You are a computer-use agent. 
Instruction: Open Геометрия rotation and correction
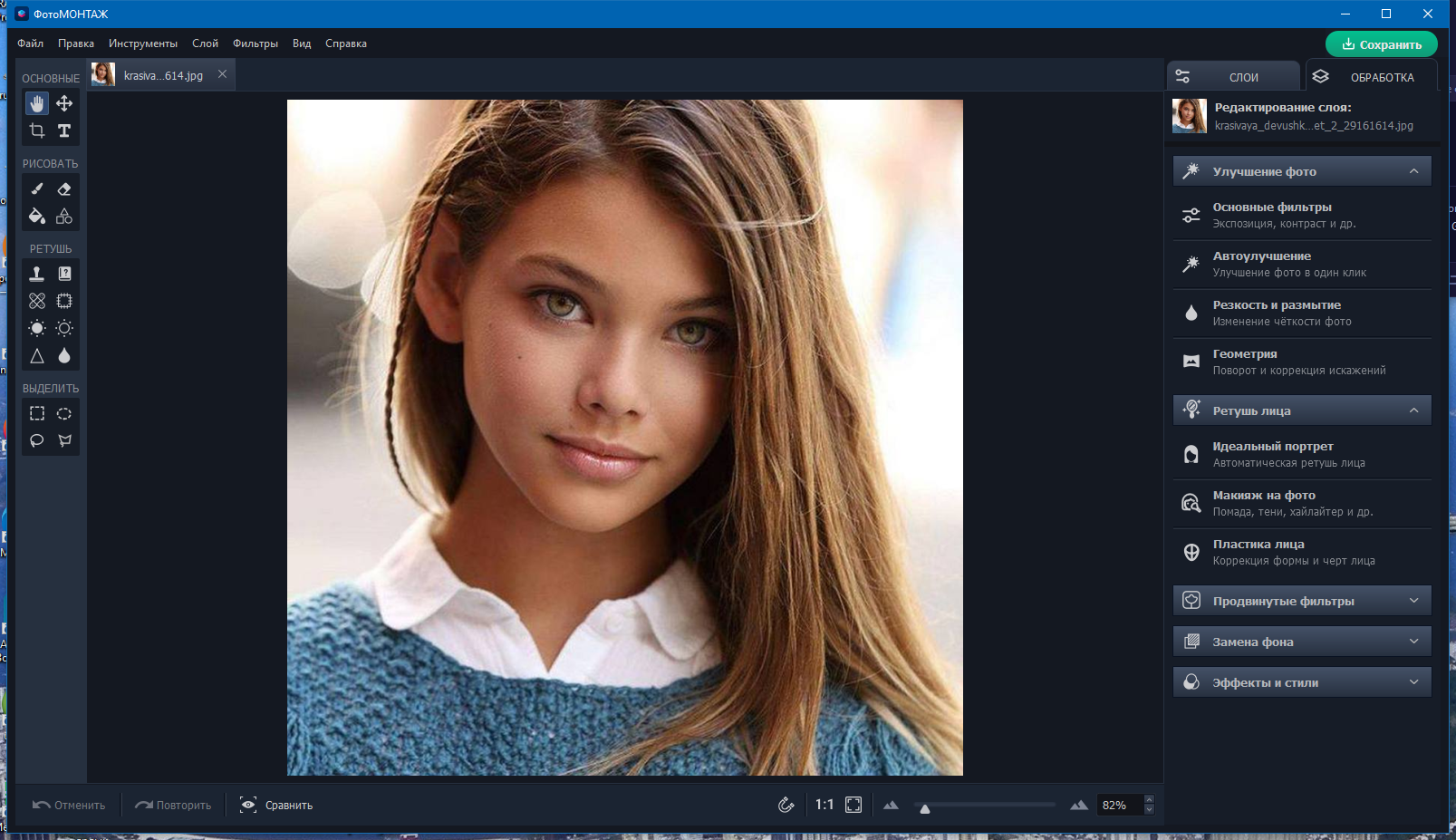click(1302, 362)
